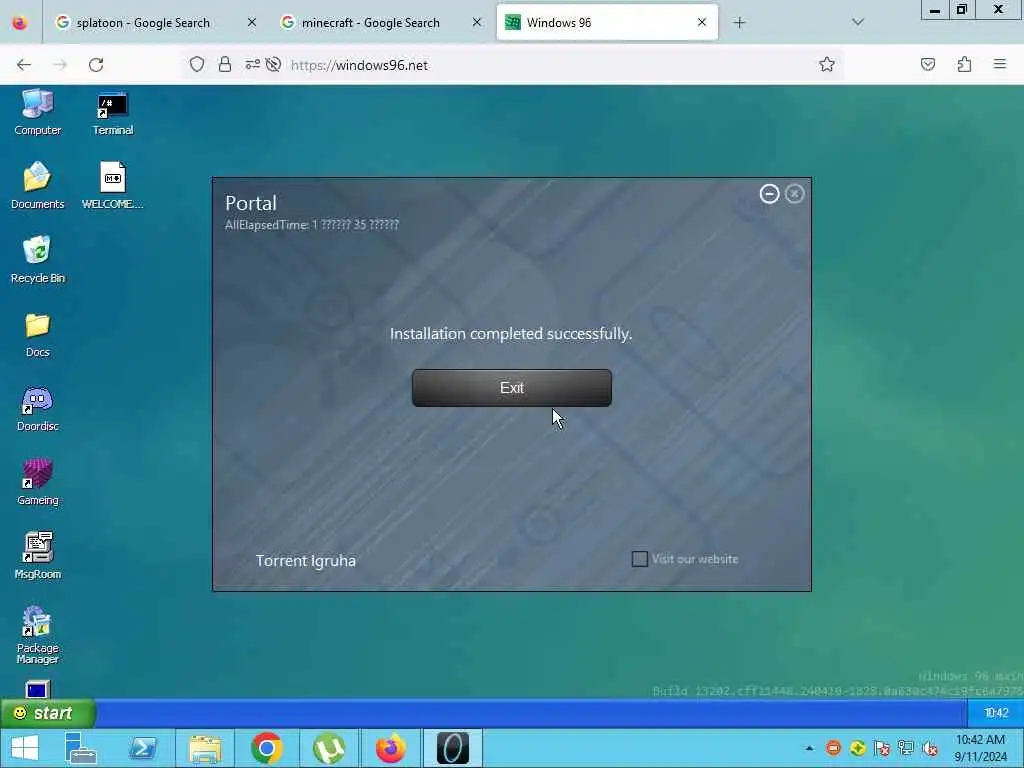Open the site permissions icon

[253, 65]
